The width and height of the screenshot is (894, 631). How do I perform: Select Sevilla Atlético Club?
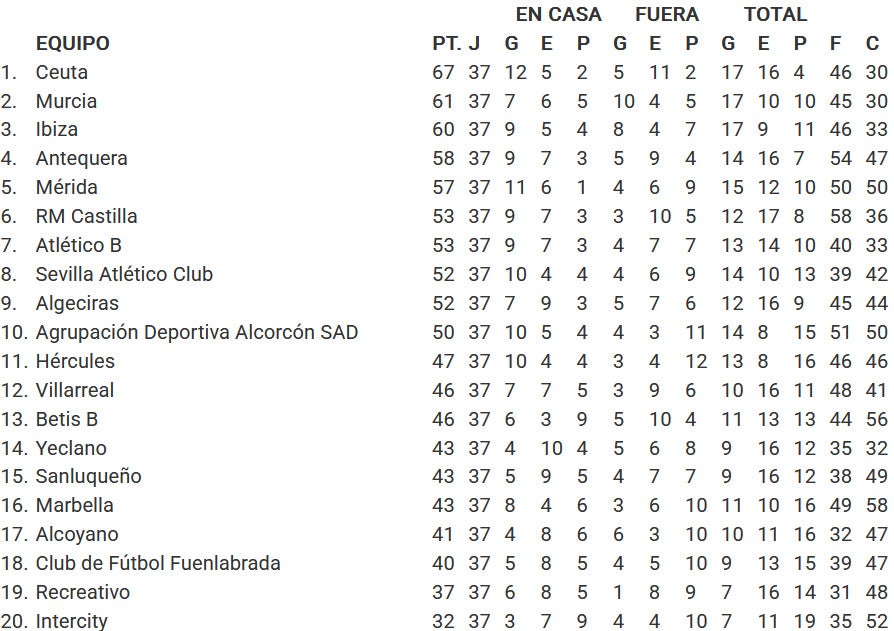click(124, 274)
